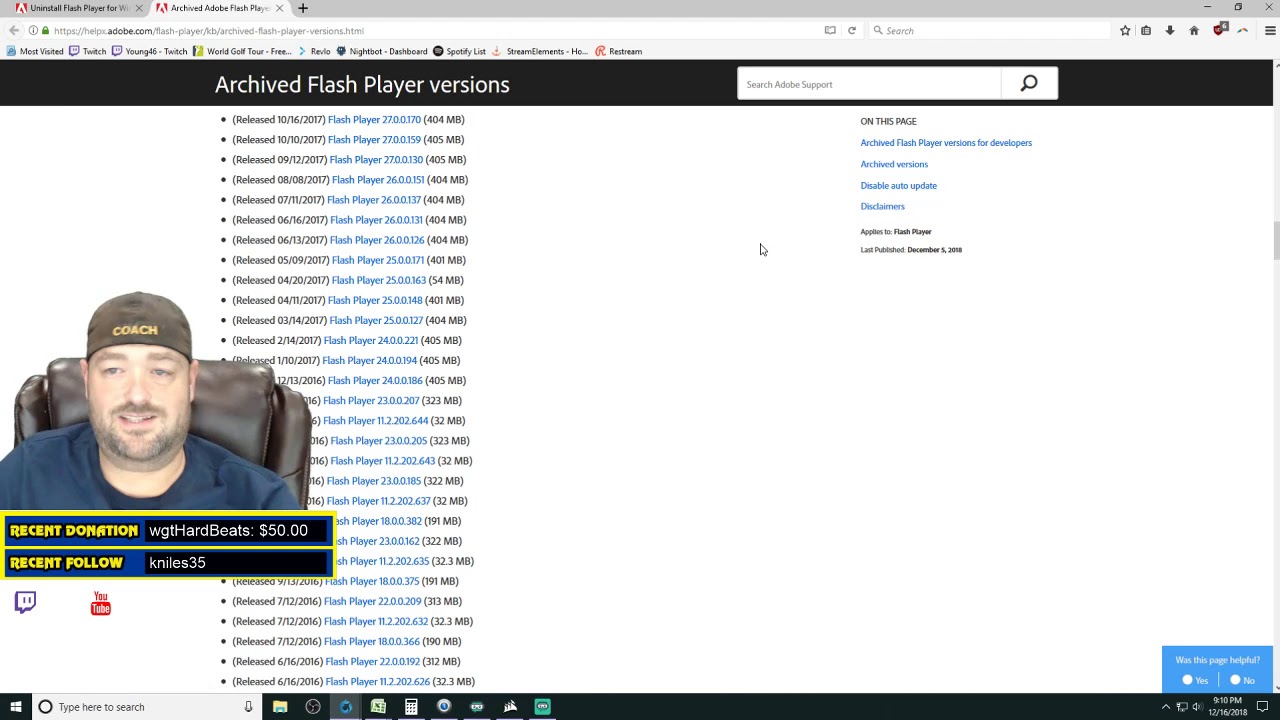Open the YouTube logo in the overlay
Image resolution: width=1280 pixels, height=720 pixels.
coord(101,603)
